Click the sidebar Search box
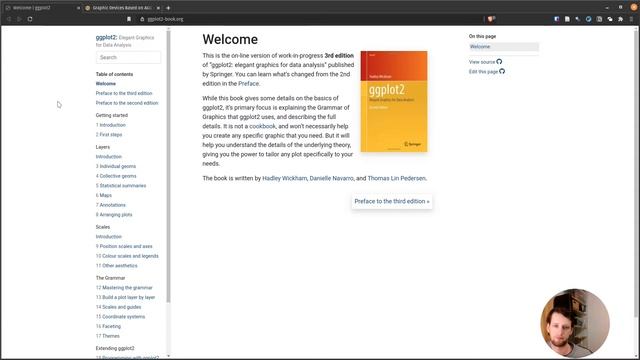This screenshot has height=360, width=640. (128, 58)
